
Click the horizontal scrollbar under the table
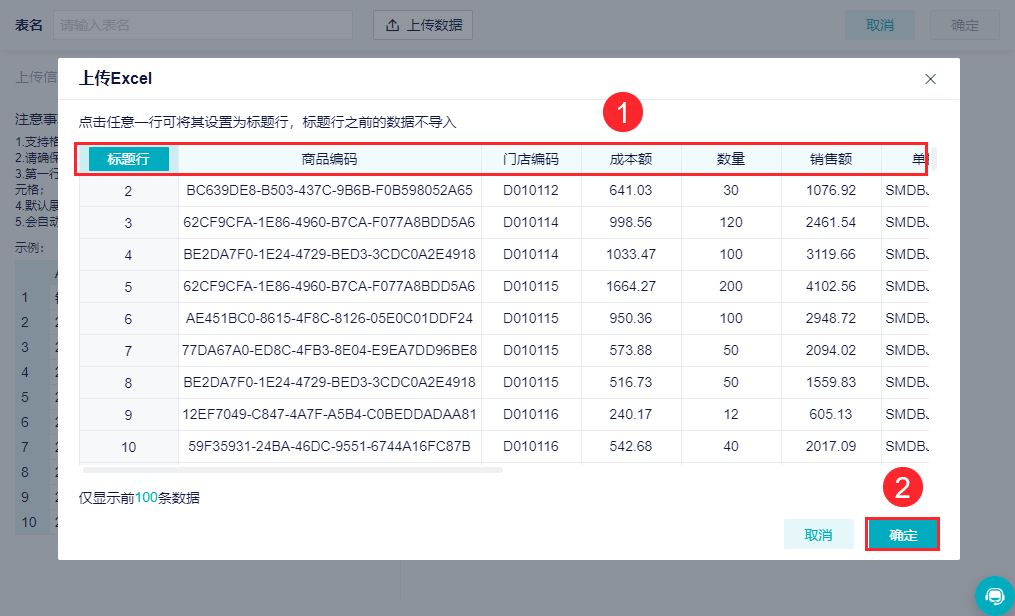293,470
